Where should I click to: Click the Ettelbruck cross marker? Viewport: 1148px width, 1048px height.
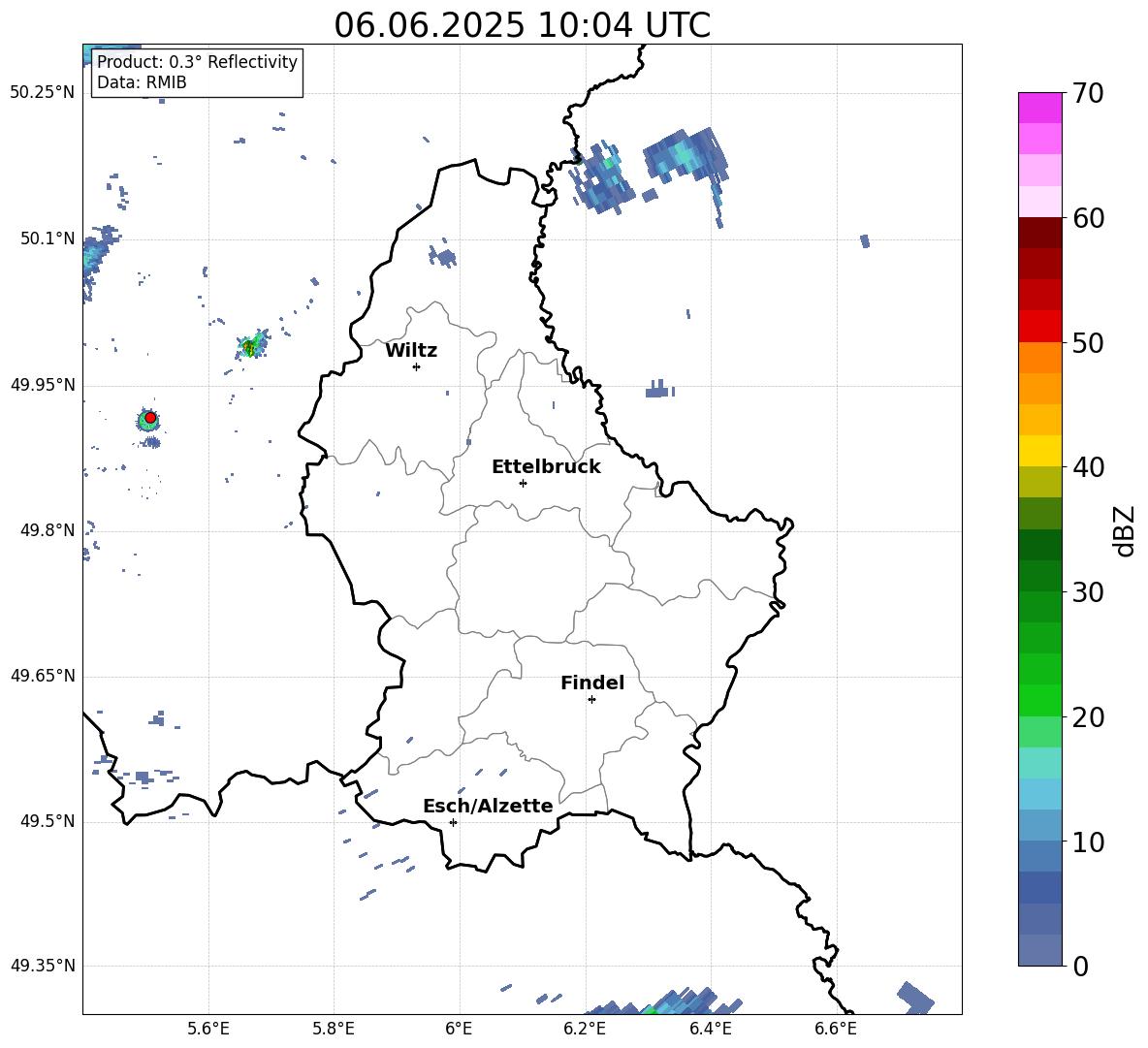(x=523, y=483)
